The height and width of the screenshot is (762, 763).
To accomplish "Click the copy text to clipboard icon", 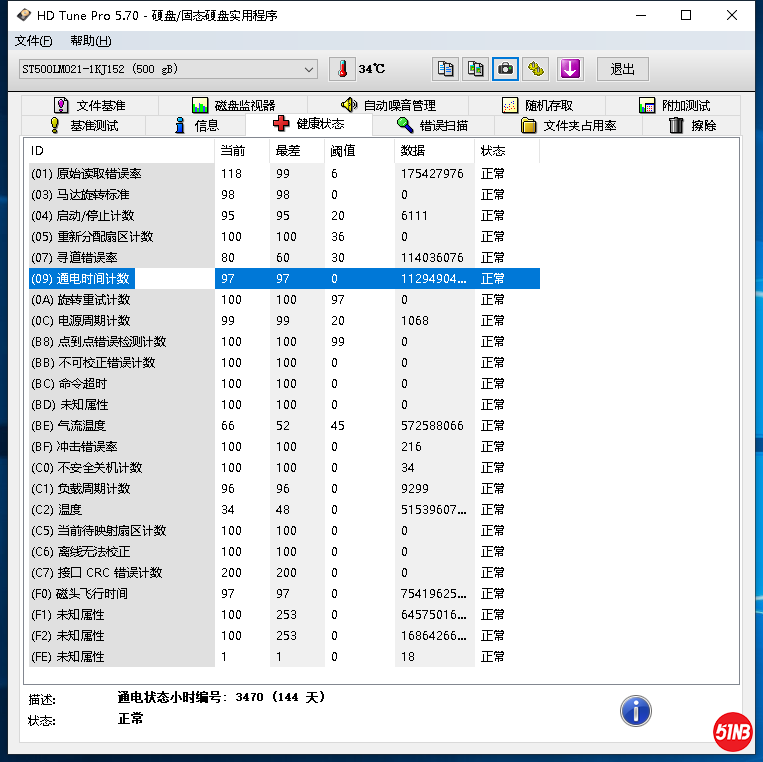I will point(445,69).
